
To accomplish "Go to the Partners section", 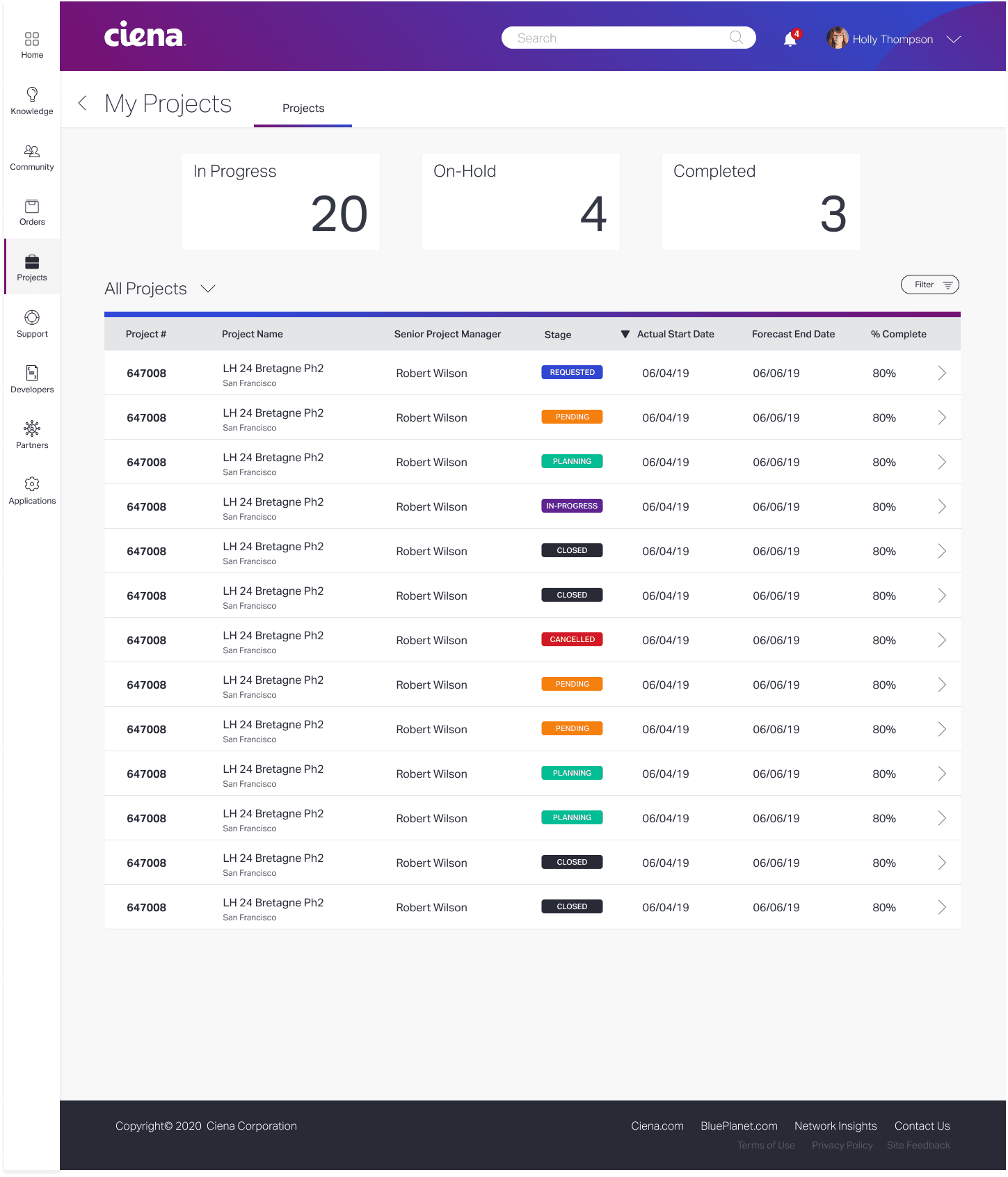I will 32,435.
